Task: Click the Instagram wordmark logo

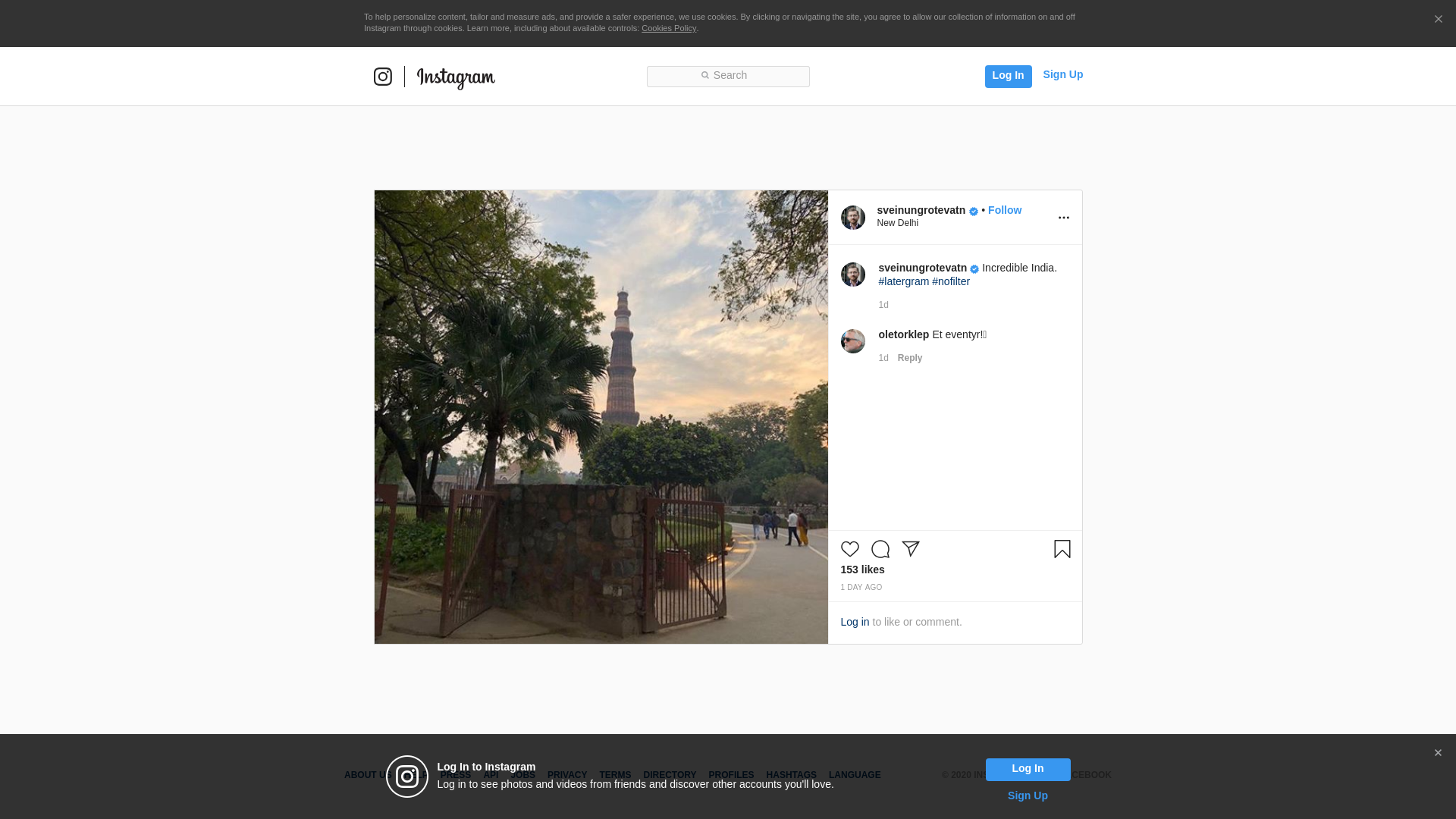Action: tap(456, 78)
